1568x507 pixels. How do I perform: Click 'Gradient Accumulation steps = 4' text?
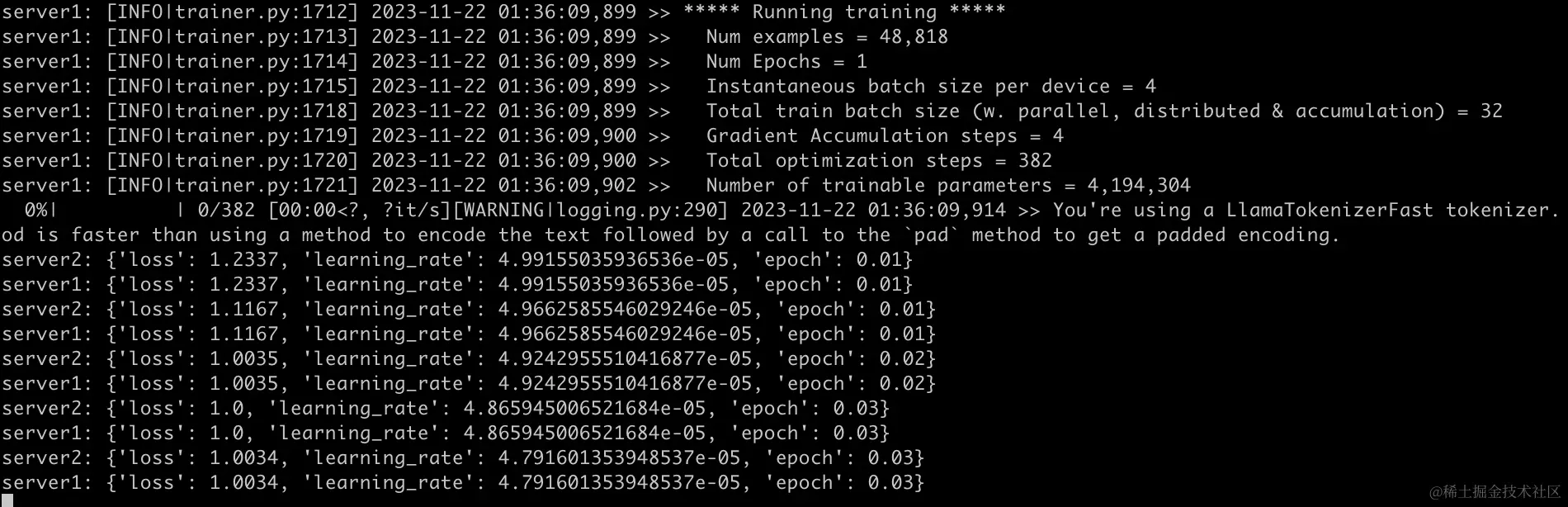885,136
